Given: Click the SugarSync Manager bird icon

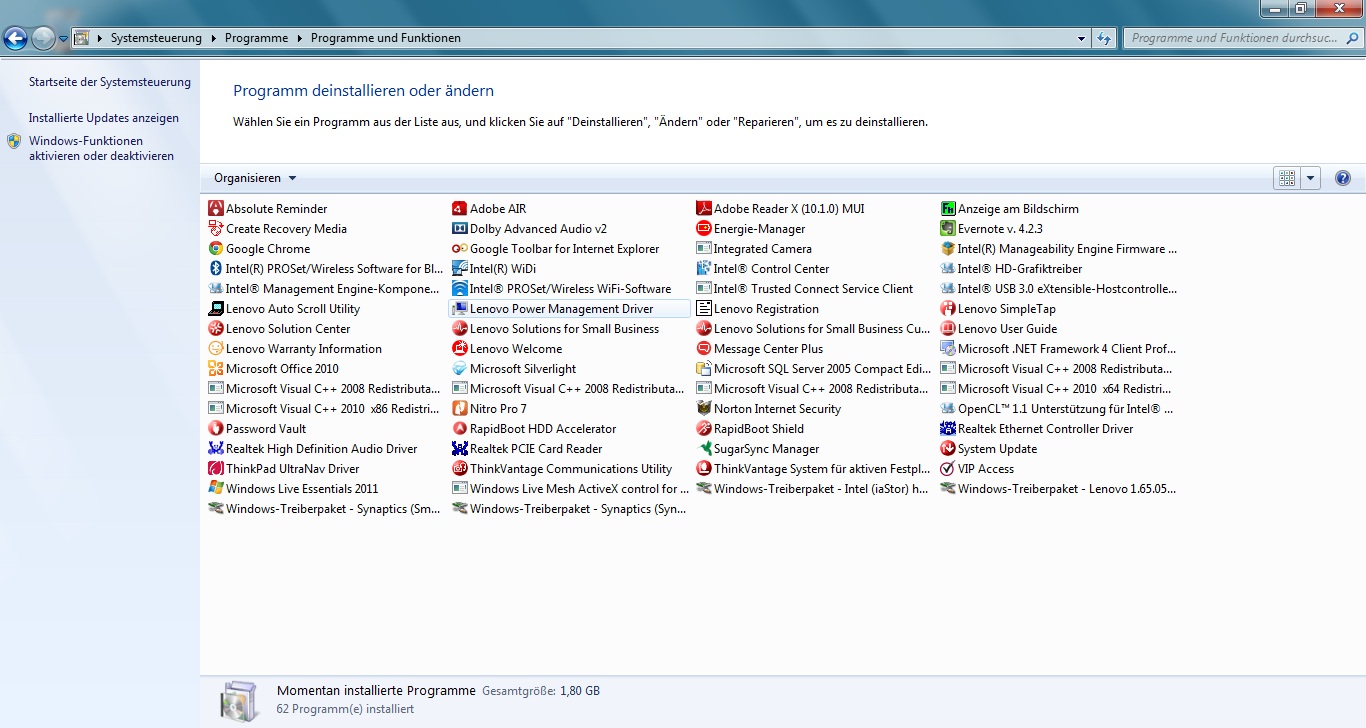Looking at the screenshot, I should pos(703,449).
